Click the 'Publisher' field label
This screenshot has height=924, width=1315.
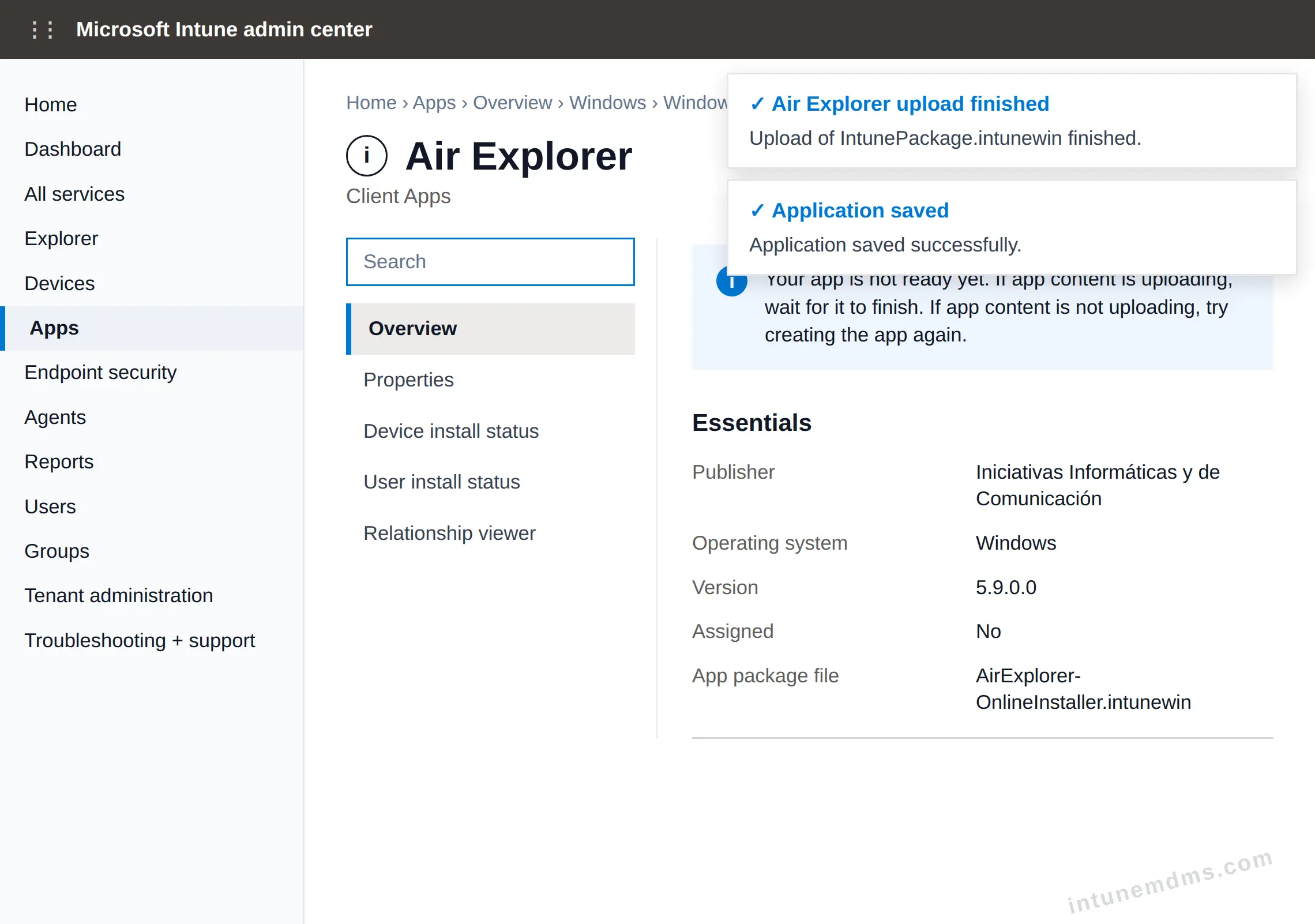pos(733,472)
